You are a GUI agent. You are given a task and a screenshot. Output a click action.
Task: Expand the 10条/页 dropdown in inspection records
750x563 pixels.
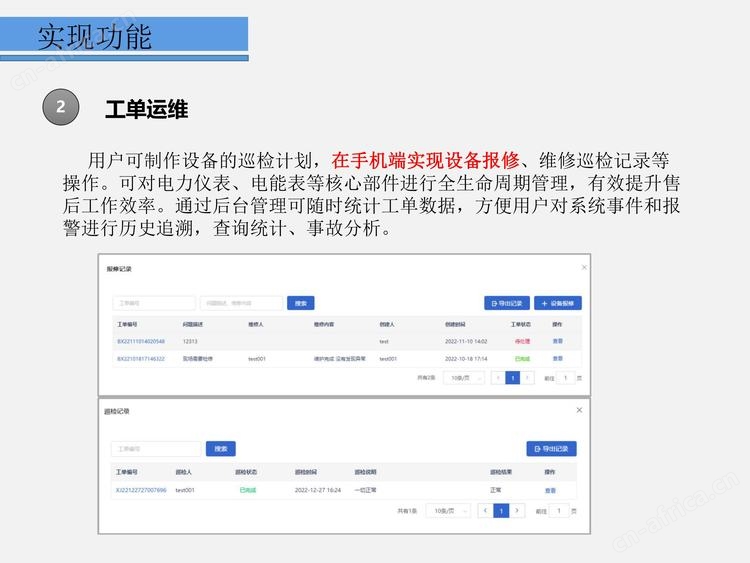click(x=448, y=510)
